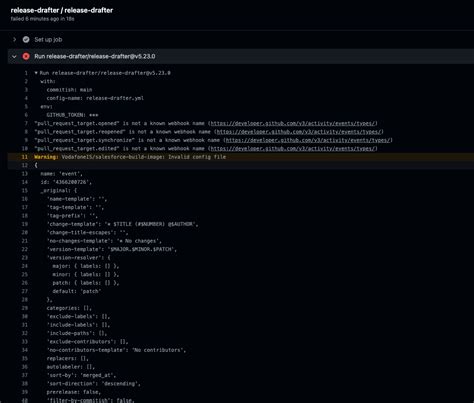This screenshot has height=403, width=474.
Task: Expand the Set up job step
Action: [14, 39]
